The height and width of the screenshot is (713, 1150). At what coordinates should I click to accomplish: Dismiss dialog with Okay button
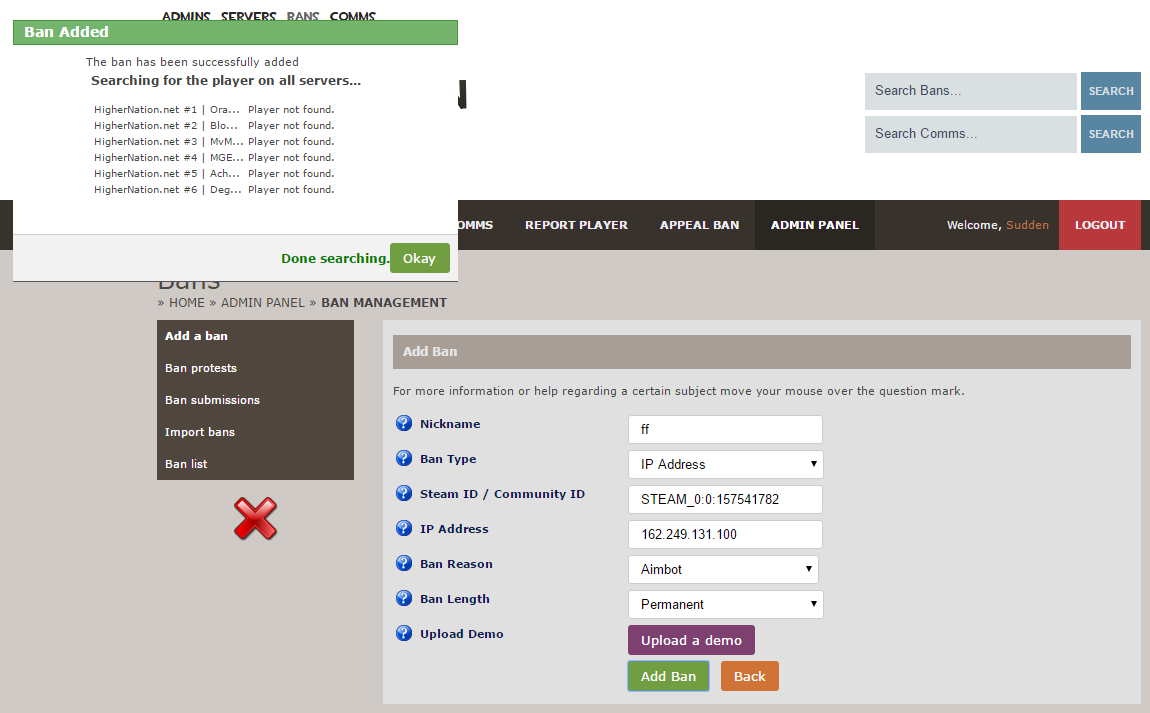(x=420, y=258)
